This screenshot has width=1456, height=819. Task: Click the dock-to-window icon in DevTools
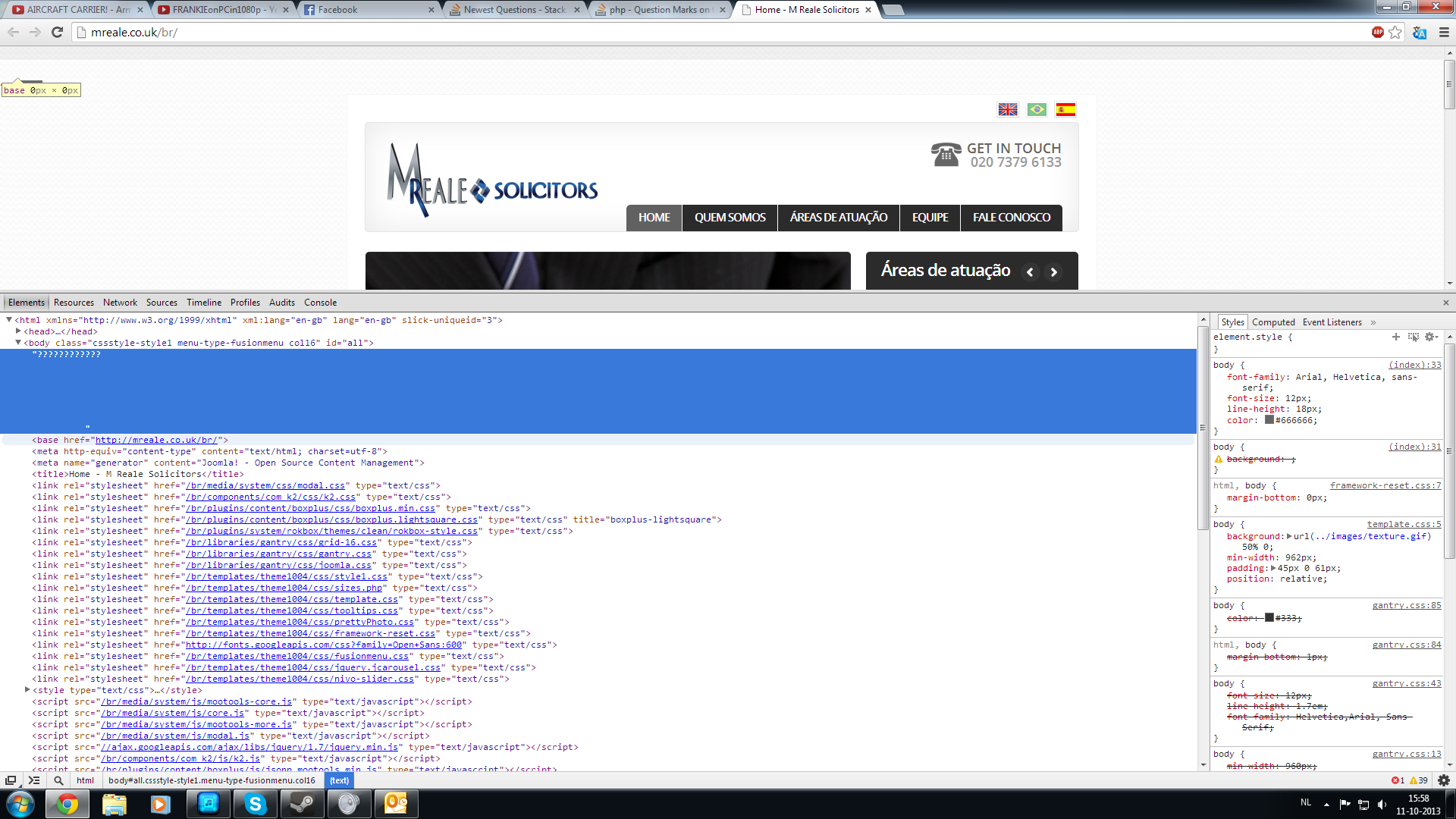(11, 780)
